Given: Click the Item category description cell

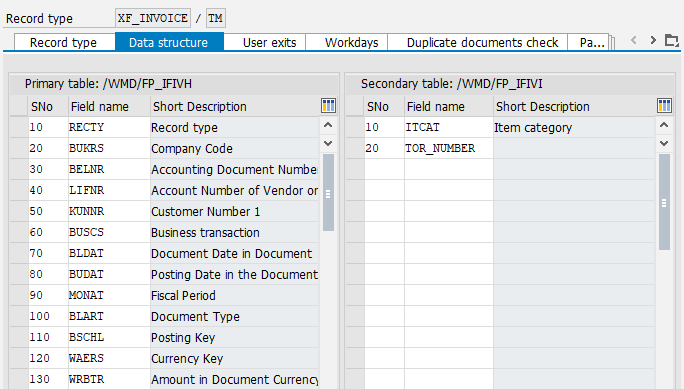Looking at the screenshot, I should click(x=574, y=127).
